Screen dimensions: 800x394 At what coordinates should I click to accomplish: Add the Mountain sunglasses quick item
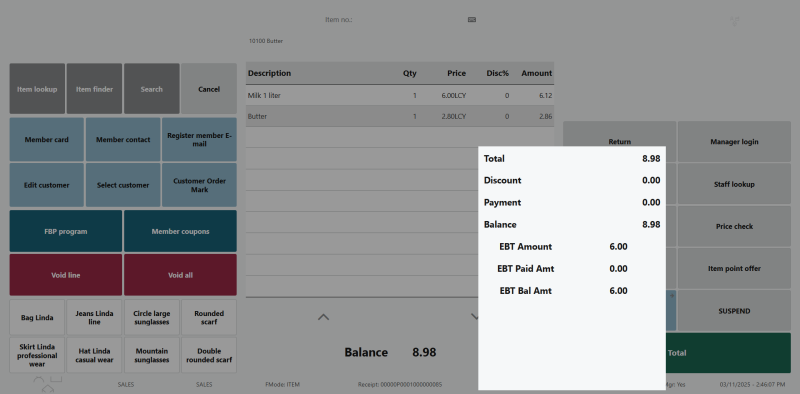click(x=152, y=355)
